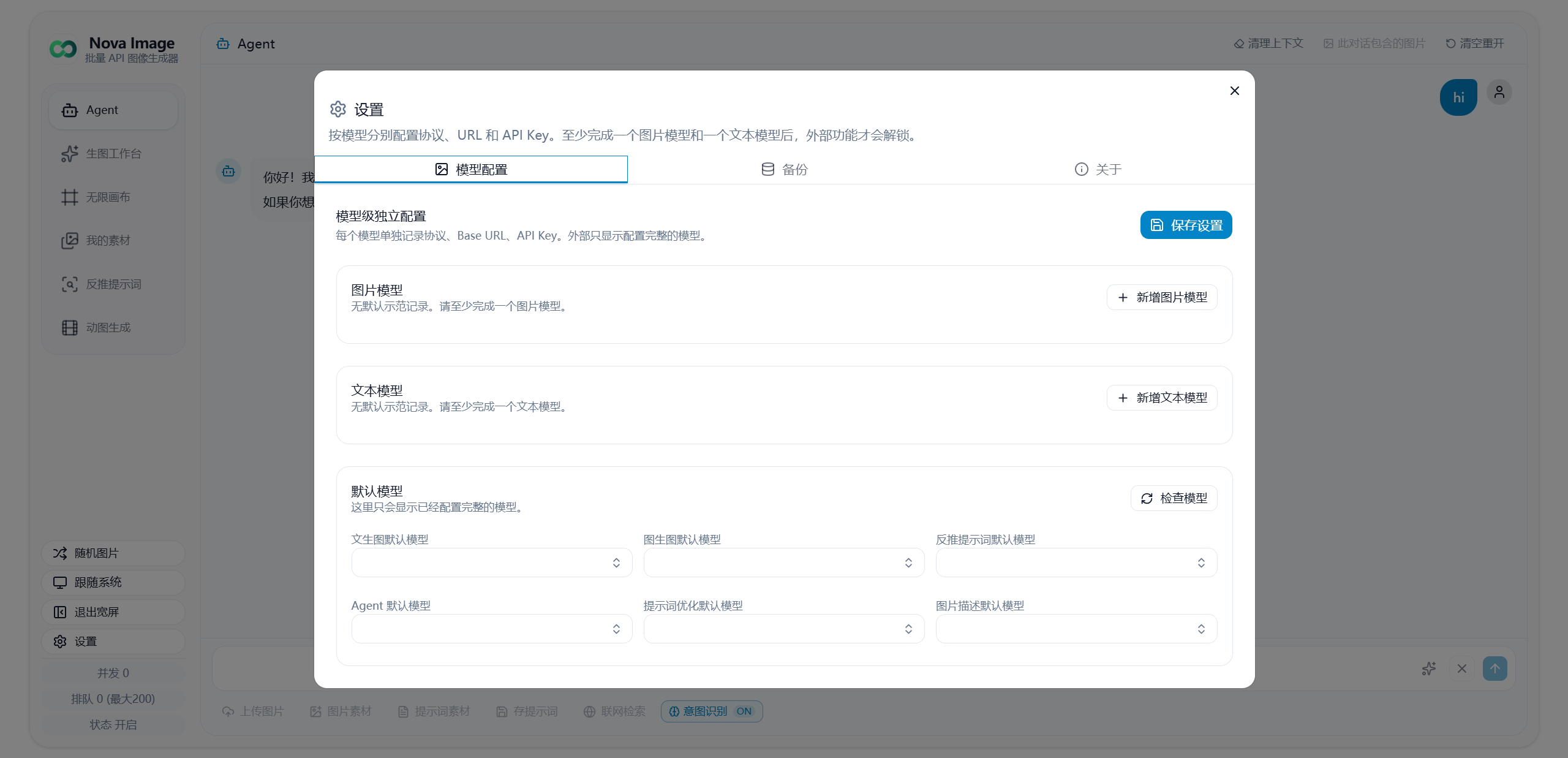
Task: Click 上传图片 below the input
Action: [x=253, y=711]
